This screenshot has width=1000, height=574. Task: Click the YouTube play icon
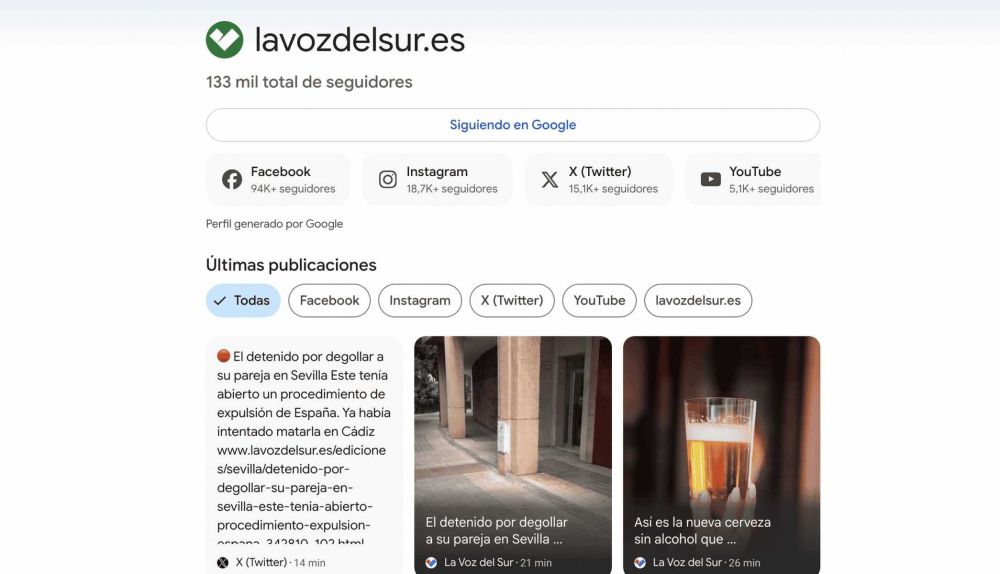(x=710, y=179)
